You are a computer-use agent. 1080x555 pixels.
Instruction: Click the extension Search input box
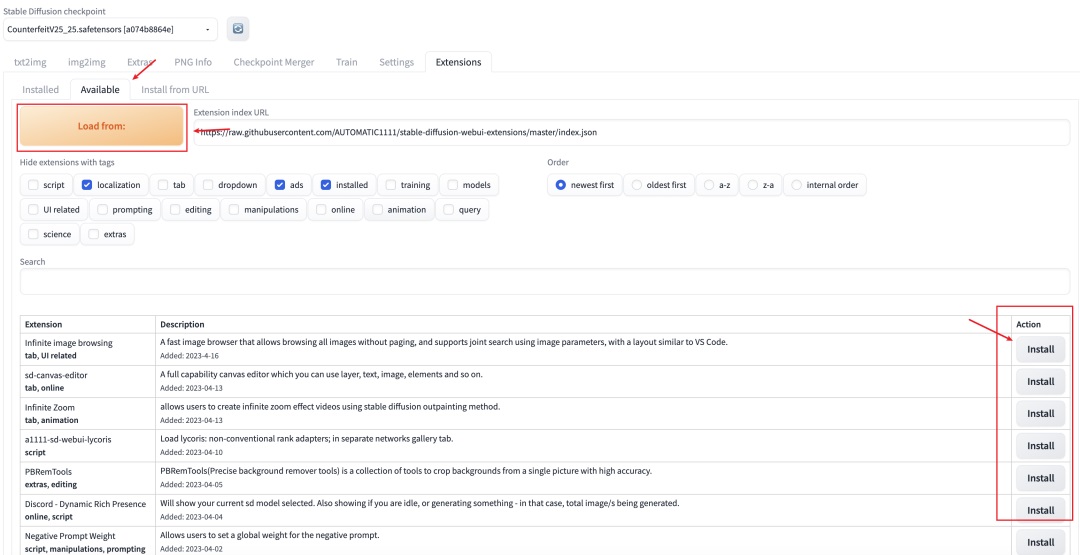(544, 282)
